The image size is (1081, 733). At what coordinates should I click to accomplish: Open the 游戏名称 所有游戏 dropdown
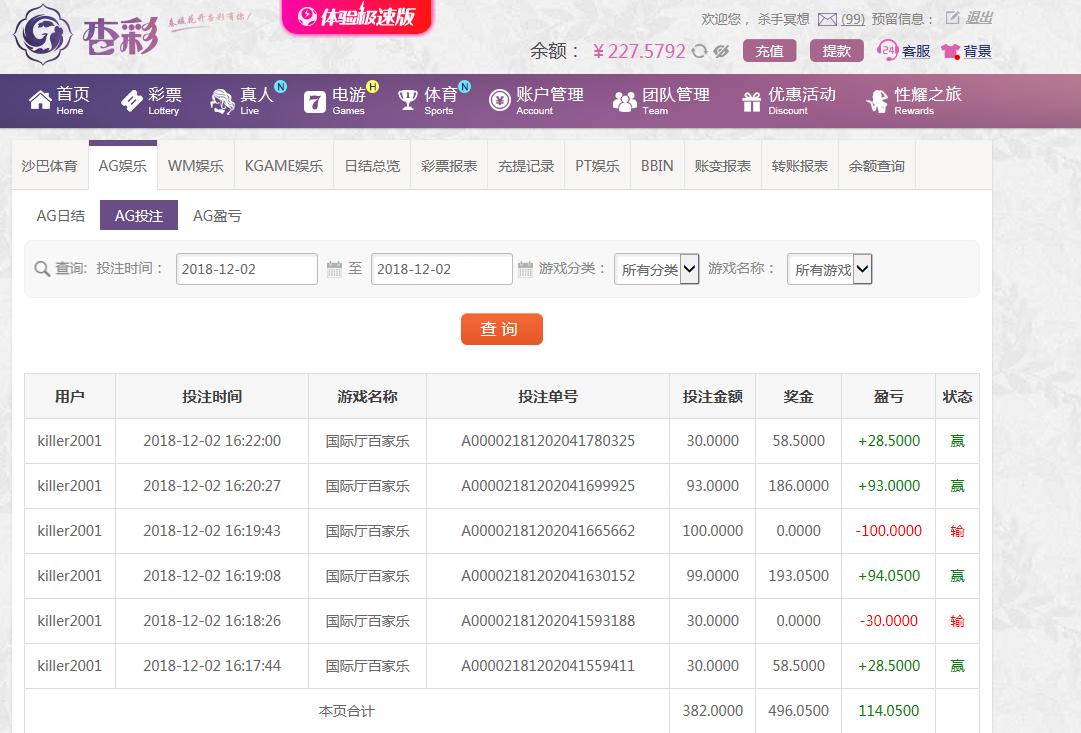click(829, 269)
